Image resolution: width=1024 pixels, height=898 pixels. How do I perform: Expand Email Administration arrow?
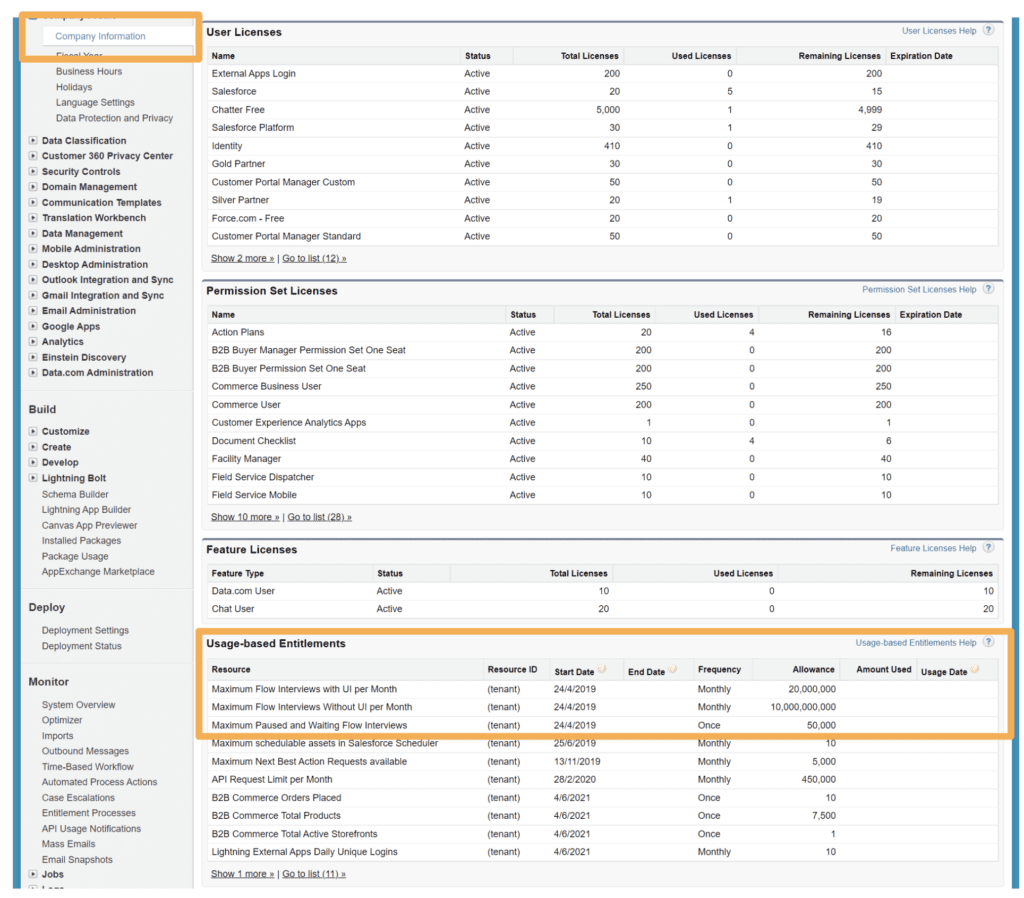(x=33, y=310)
